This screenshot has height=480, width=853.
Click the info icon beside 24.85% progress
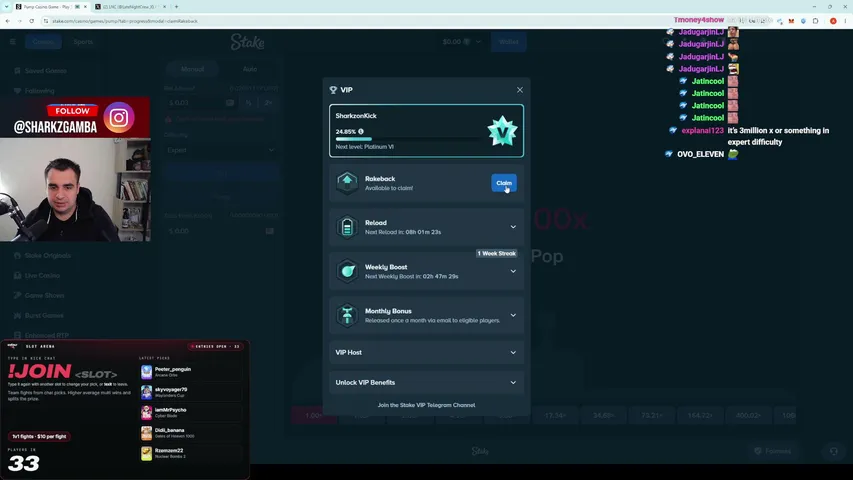pyautogui.click(x=361, y=131)
